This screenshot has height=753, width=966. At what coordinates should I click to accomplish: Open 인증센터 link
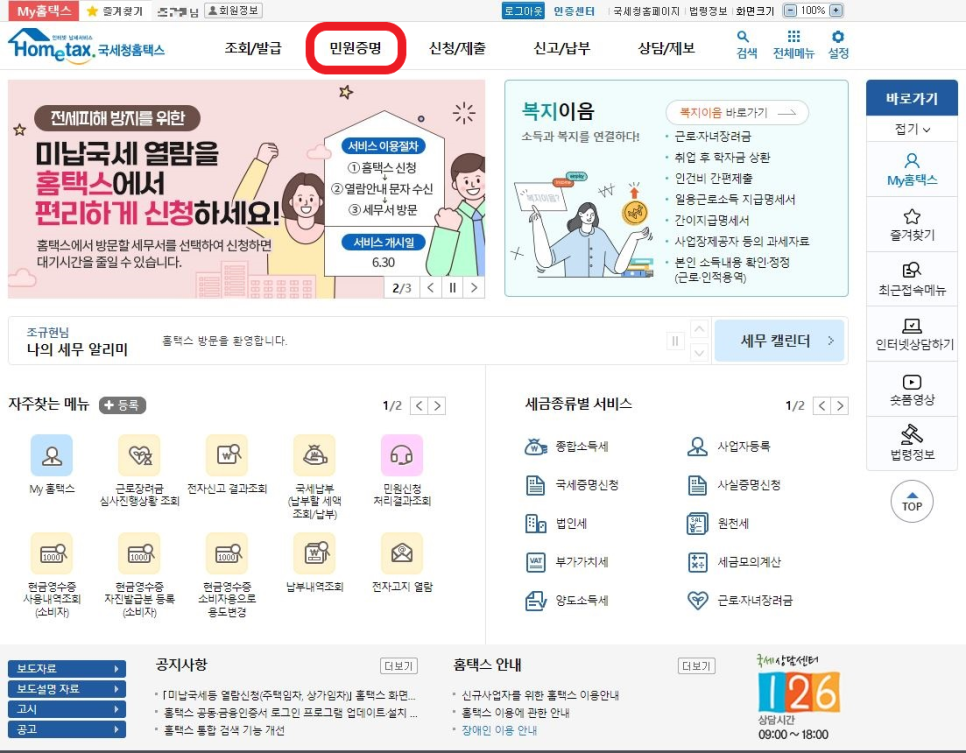tap(574, 10)
